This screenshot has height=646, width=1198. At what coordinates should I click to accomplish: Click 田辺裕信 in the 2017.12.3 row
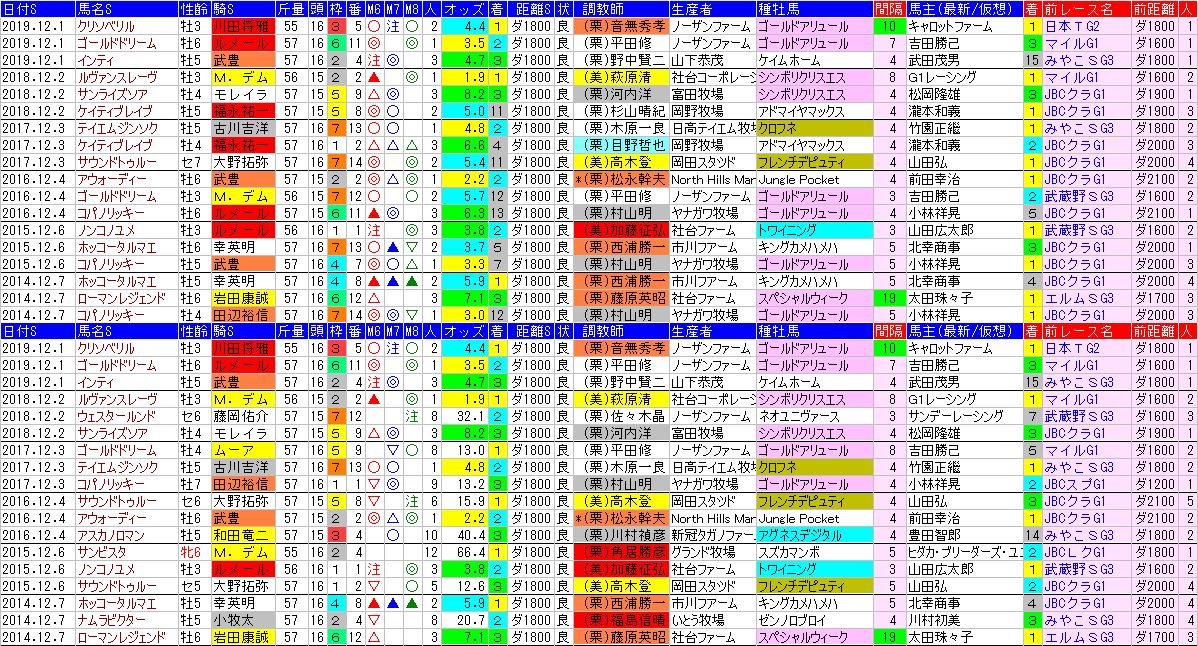243,484
